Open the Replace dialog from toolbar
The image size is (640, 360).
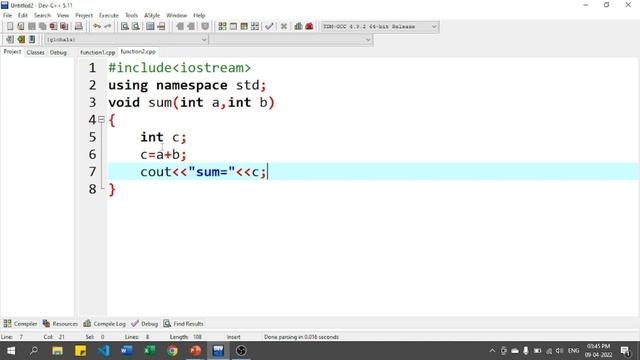point(136,27)
